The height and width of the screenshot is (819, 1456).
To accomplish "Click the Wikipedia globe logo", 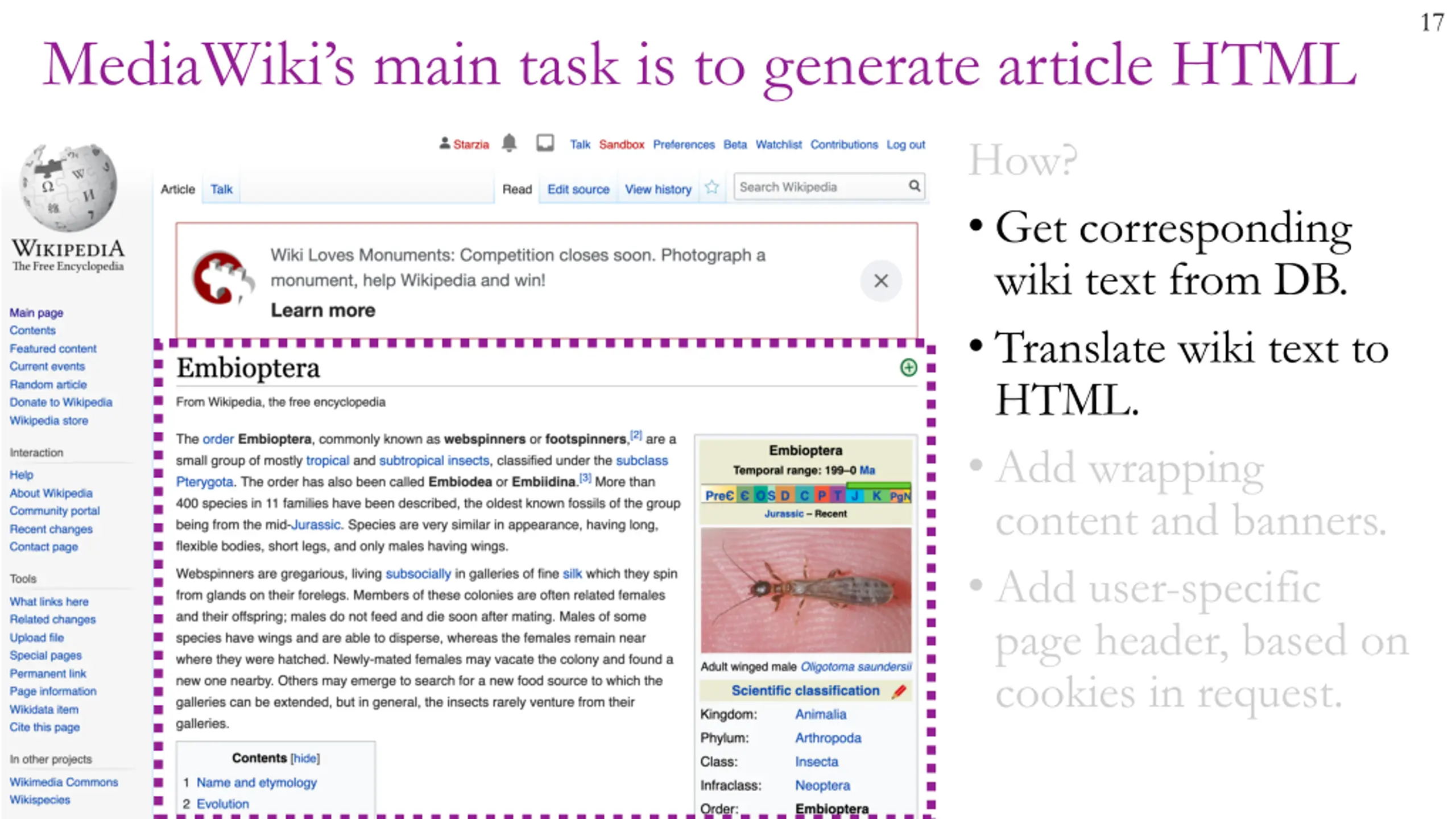I will [x=68, y=188].
